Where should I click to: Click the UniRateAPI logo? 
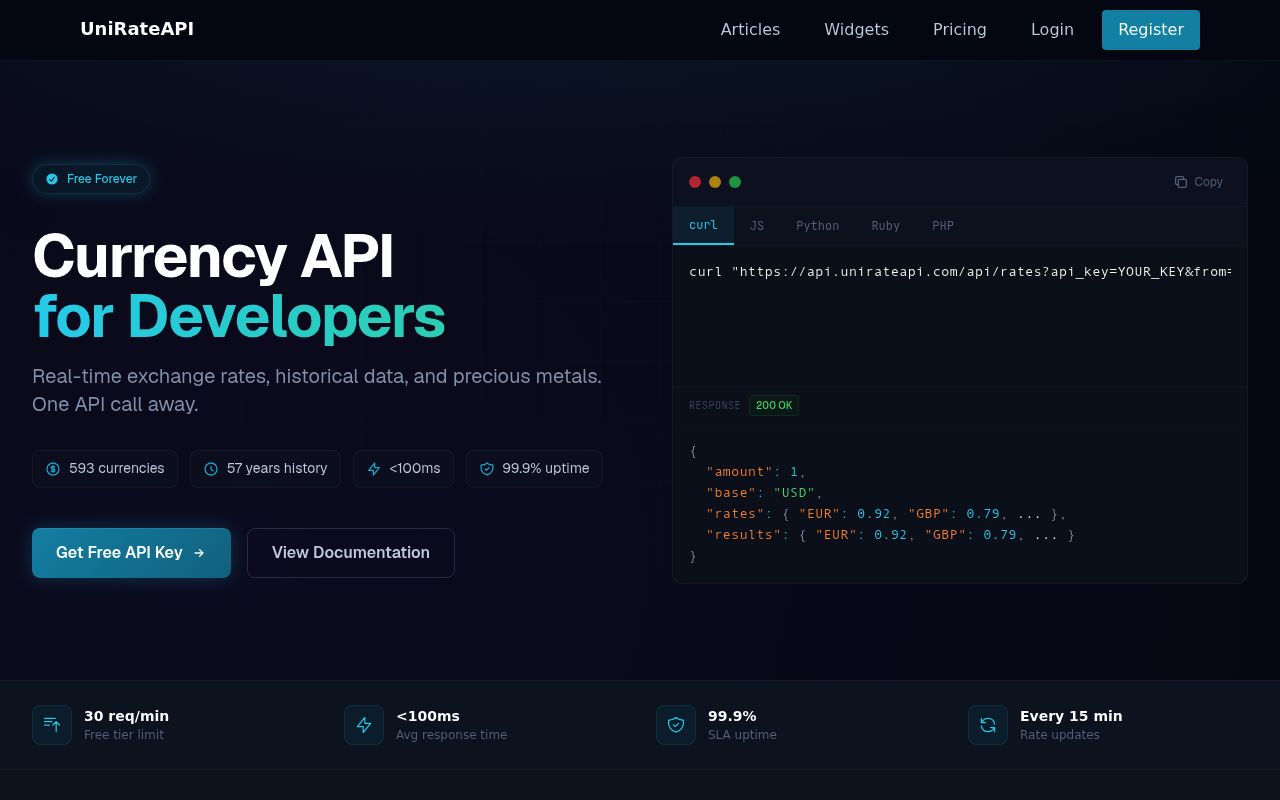tap(137, 29)
